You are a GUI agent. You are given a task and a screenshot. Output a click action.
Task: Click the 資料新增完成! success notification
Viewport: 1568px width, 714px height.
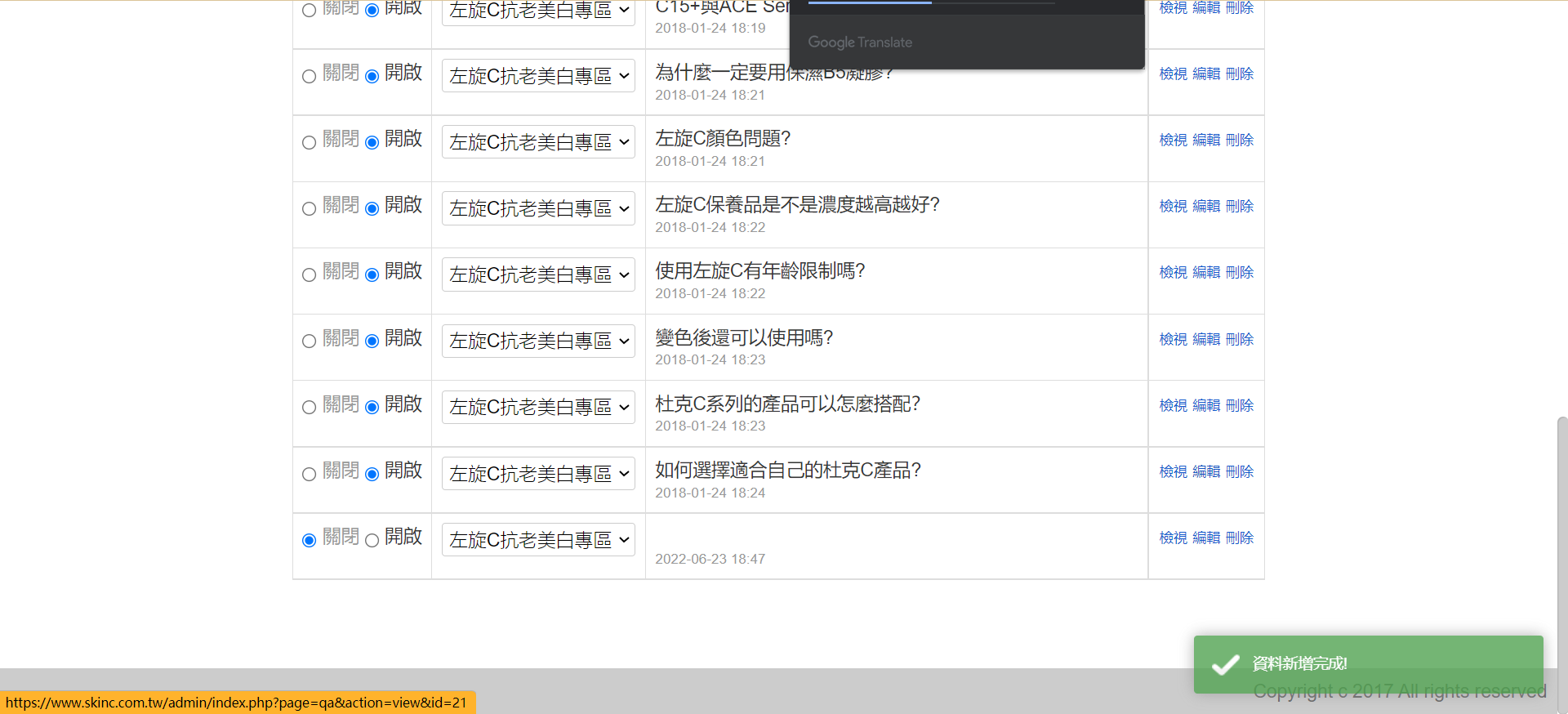coord(1368,664)
